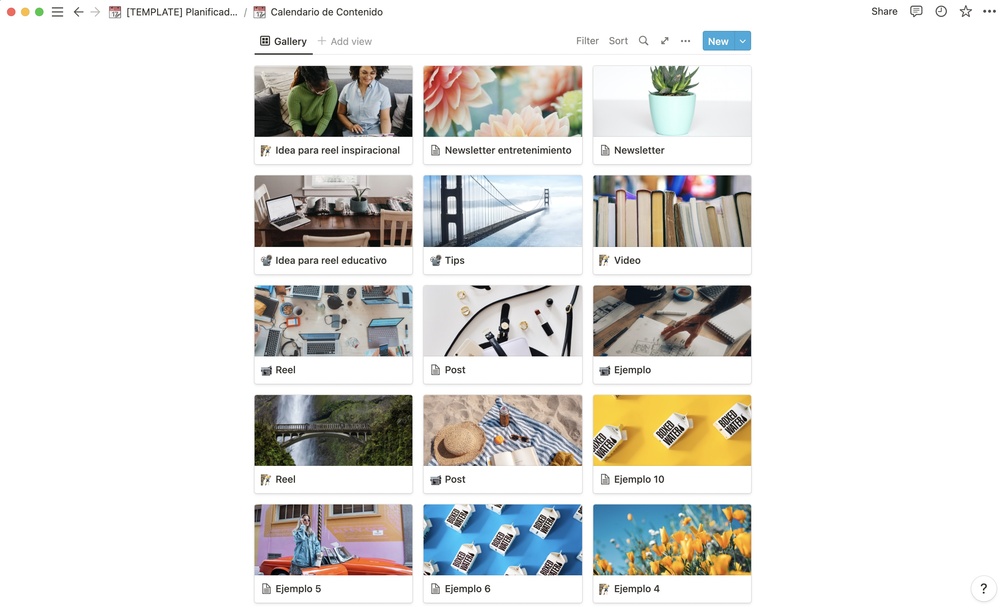Open search in the gallery toolbar
Screen dimensions: 1005x609
644,40
